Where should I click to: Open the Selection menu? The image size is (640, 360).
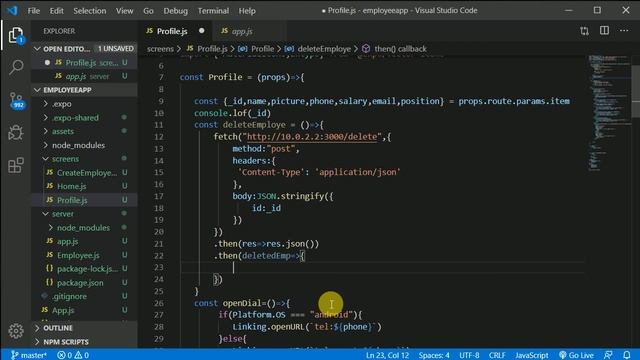89,11
